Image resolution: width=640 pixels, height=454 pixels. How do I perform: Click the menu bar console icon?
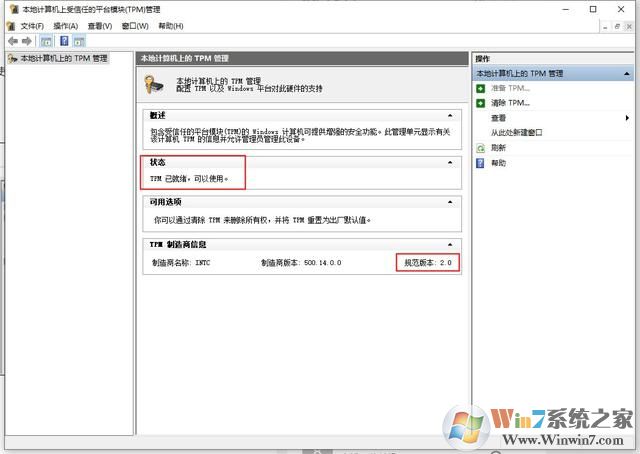pyautogui.click(x=11, y=26)
